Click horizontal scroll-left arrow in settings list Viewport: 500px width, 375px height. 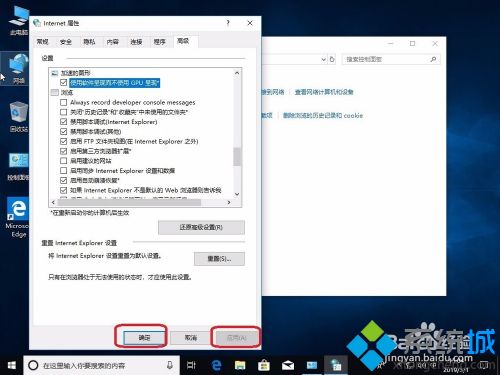coord(54,202)
